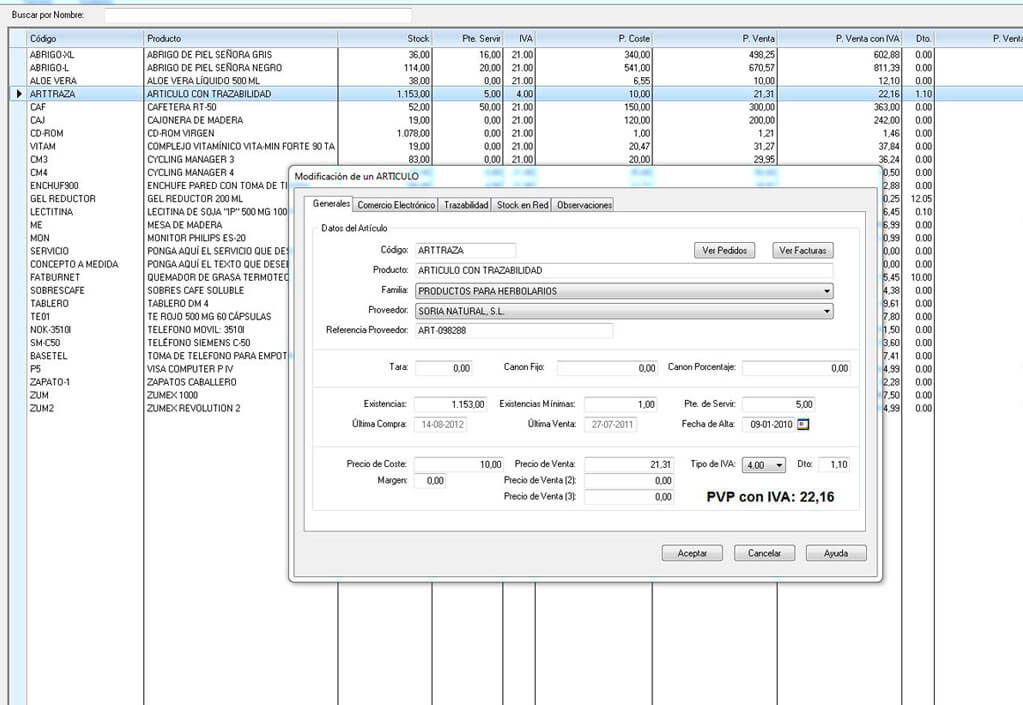
Task: Sort the table by the Stock column header
Action: click(x=385, y=38)
